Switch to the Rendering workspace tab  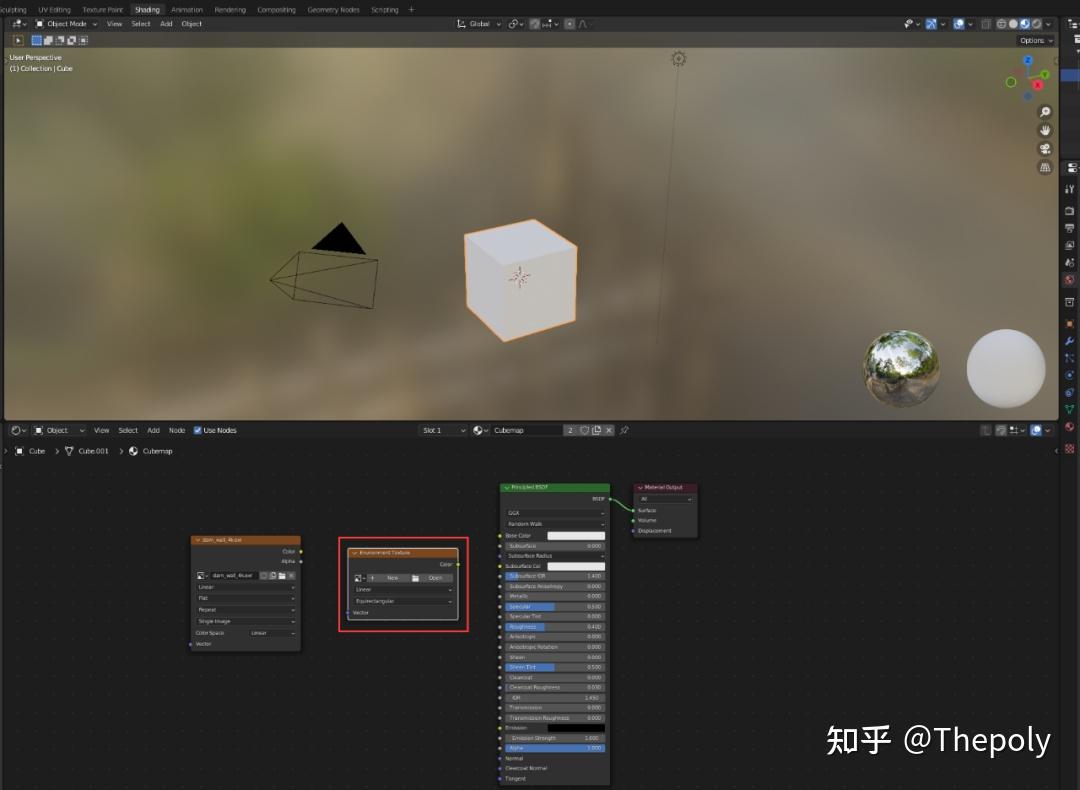229,9
